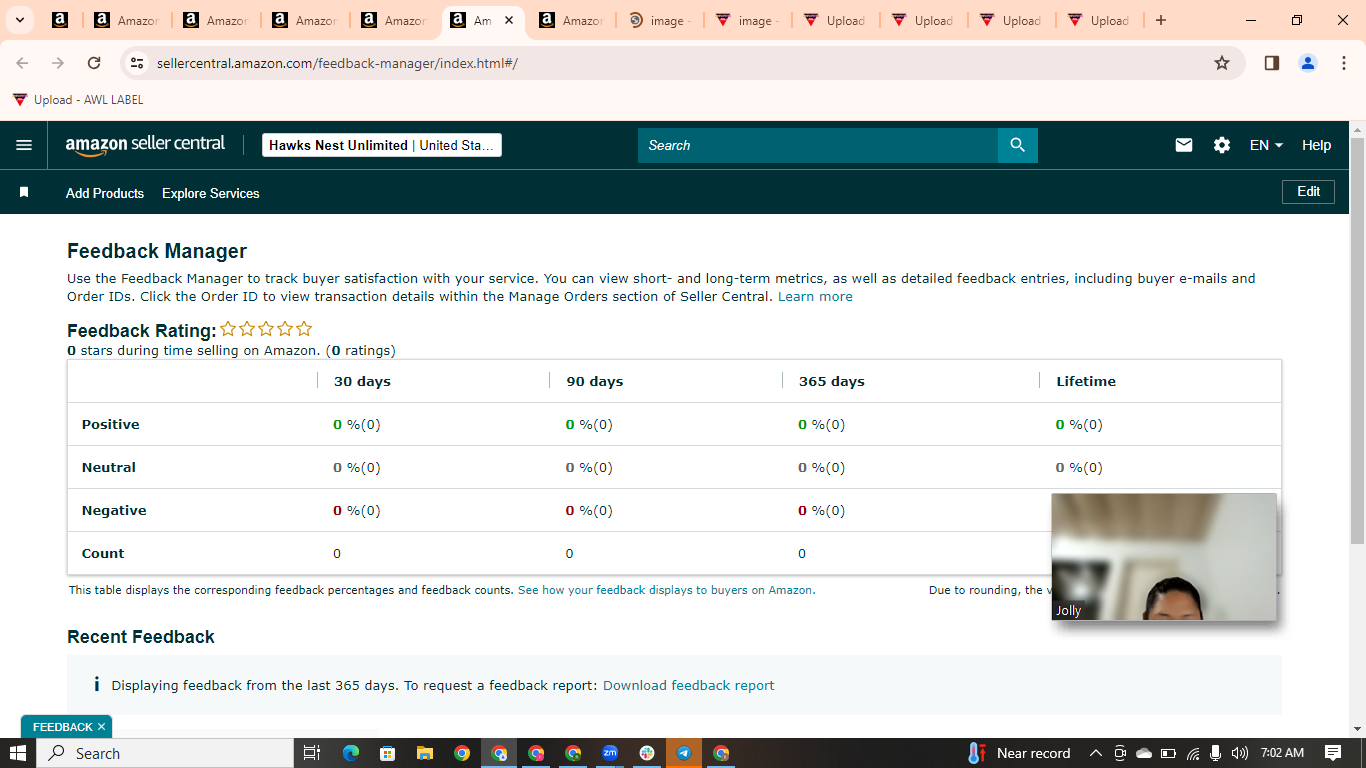The width and height of the screenshot is (1366, 768).
Task: Click the 'Lifetime' column header
Action: (1086, 381)
